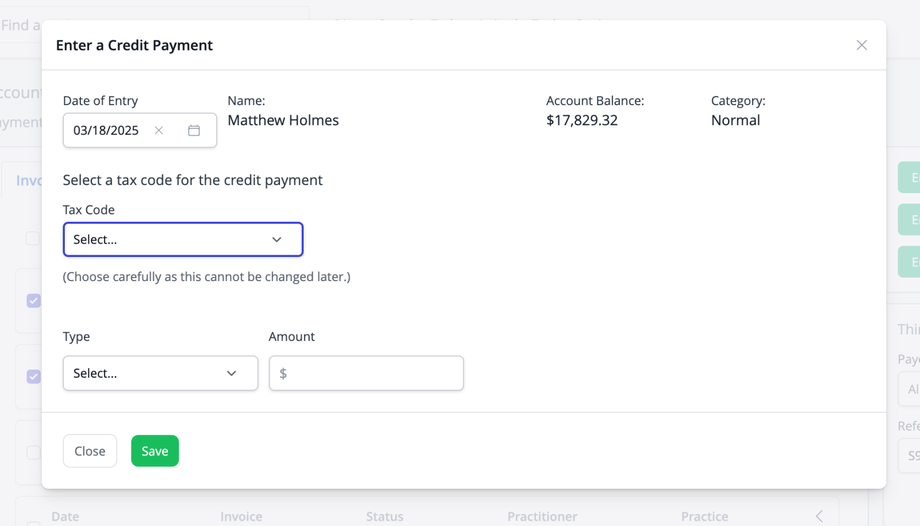Click the Invoice column header
Image resolution: width=920 pixels, height=526 pixels.
(241, 516)
